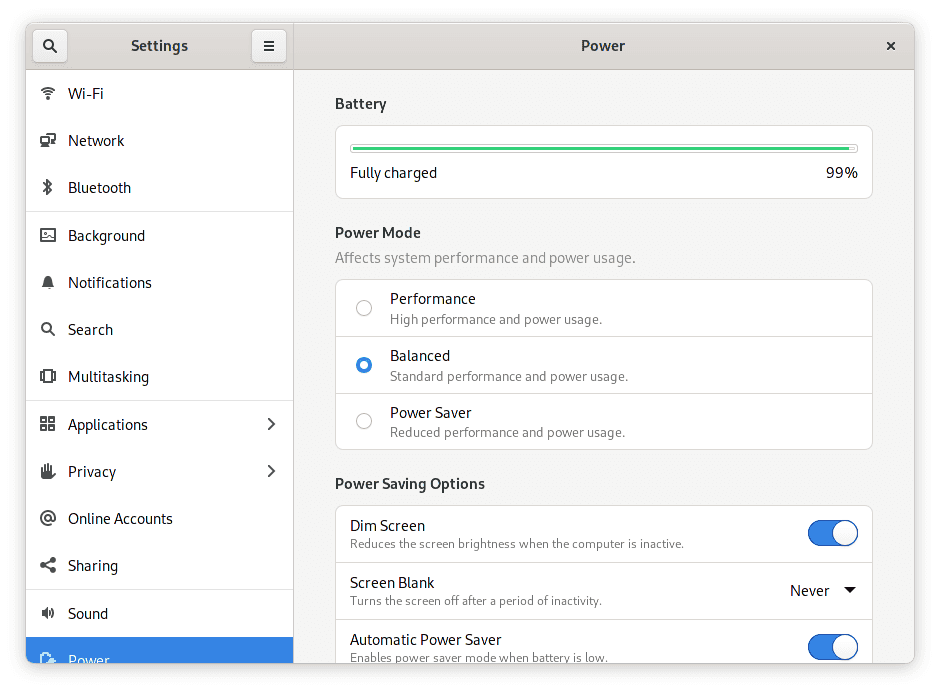The image size is (940, 692).
Task: Open the Network settings panel
Action: 96,141
